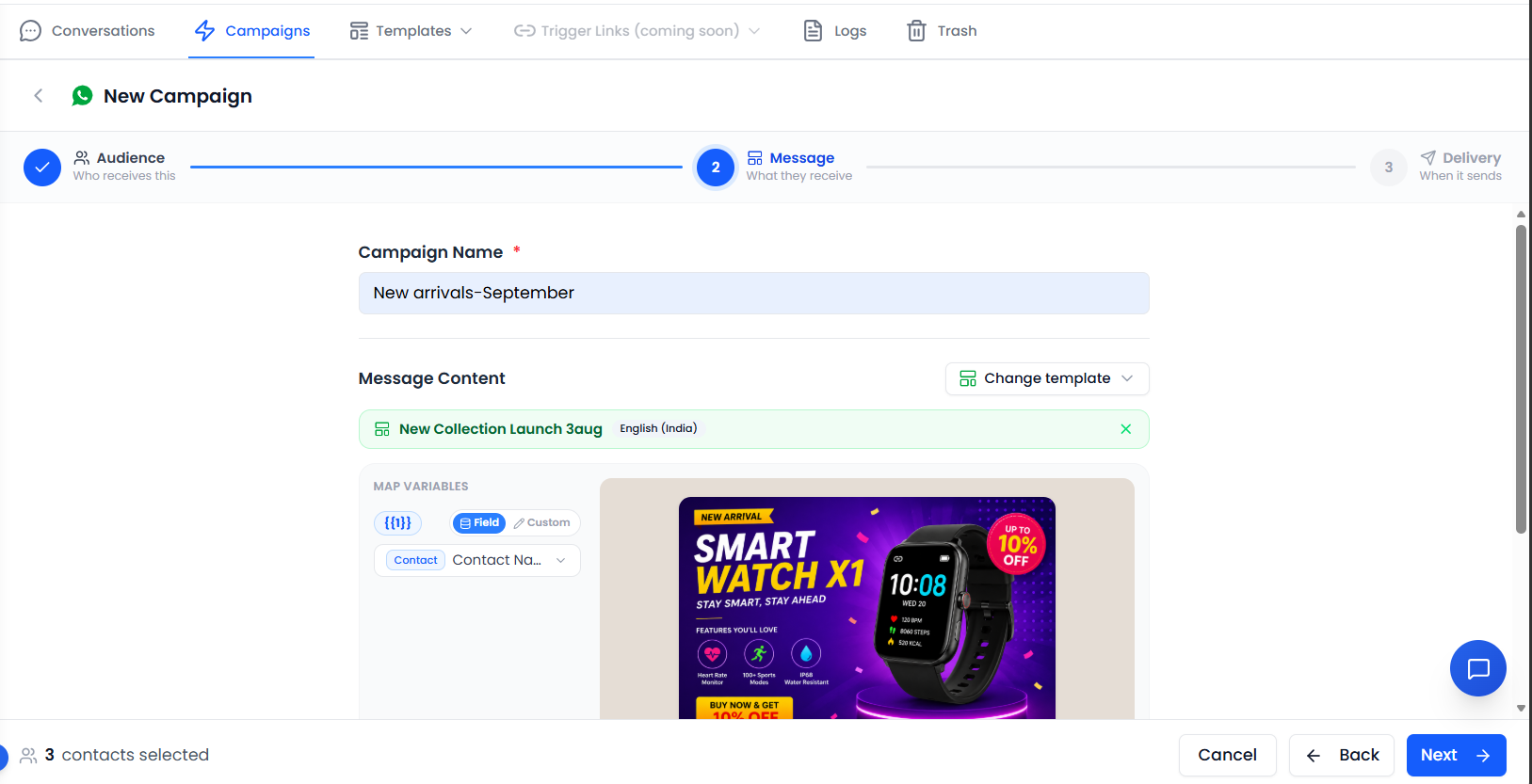This screenshot has height=784, width=1532.
Task: Click the Trigger Links chain icon
Action: pos(524,31)
